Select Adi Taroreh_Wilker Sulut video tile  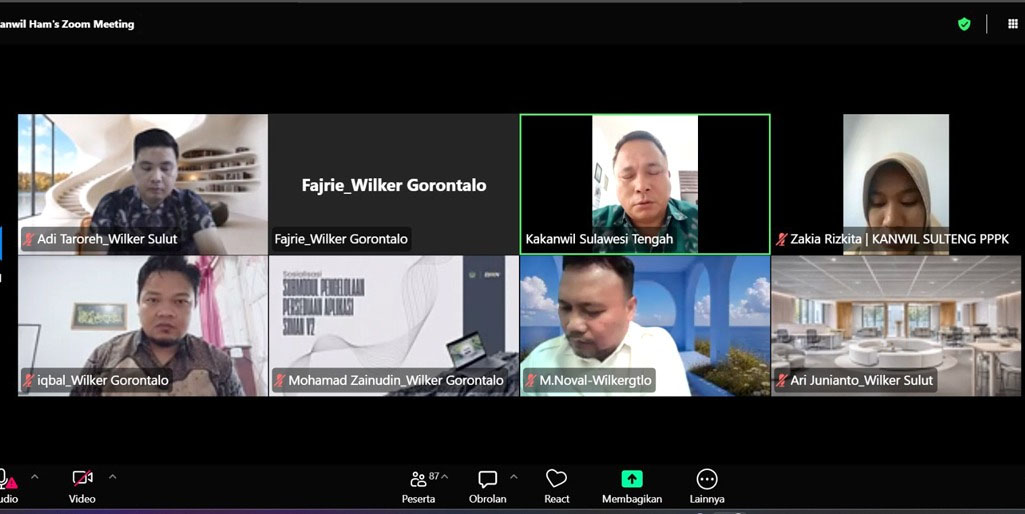click(143, 184)
